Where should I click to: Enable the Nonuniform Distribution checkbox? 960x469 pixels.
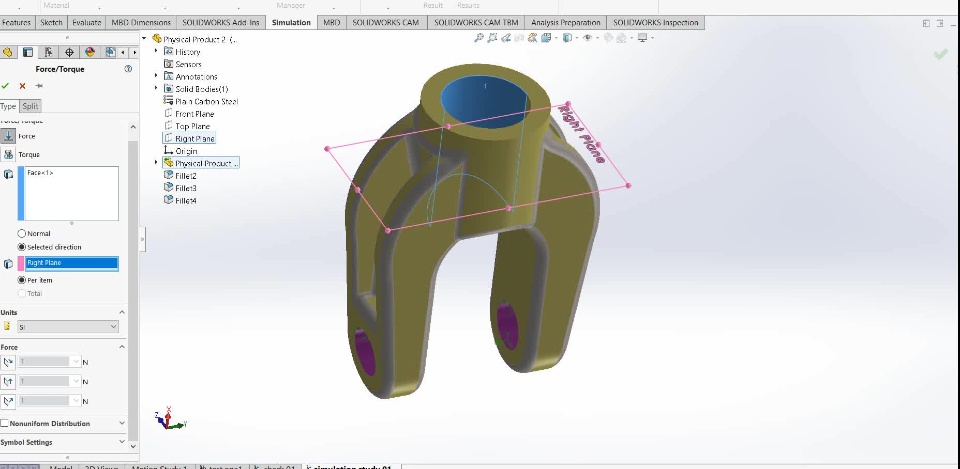[4, 423]
